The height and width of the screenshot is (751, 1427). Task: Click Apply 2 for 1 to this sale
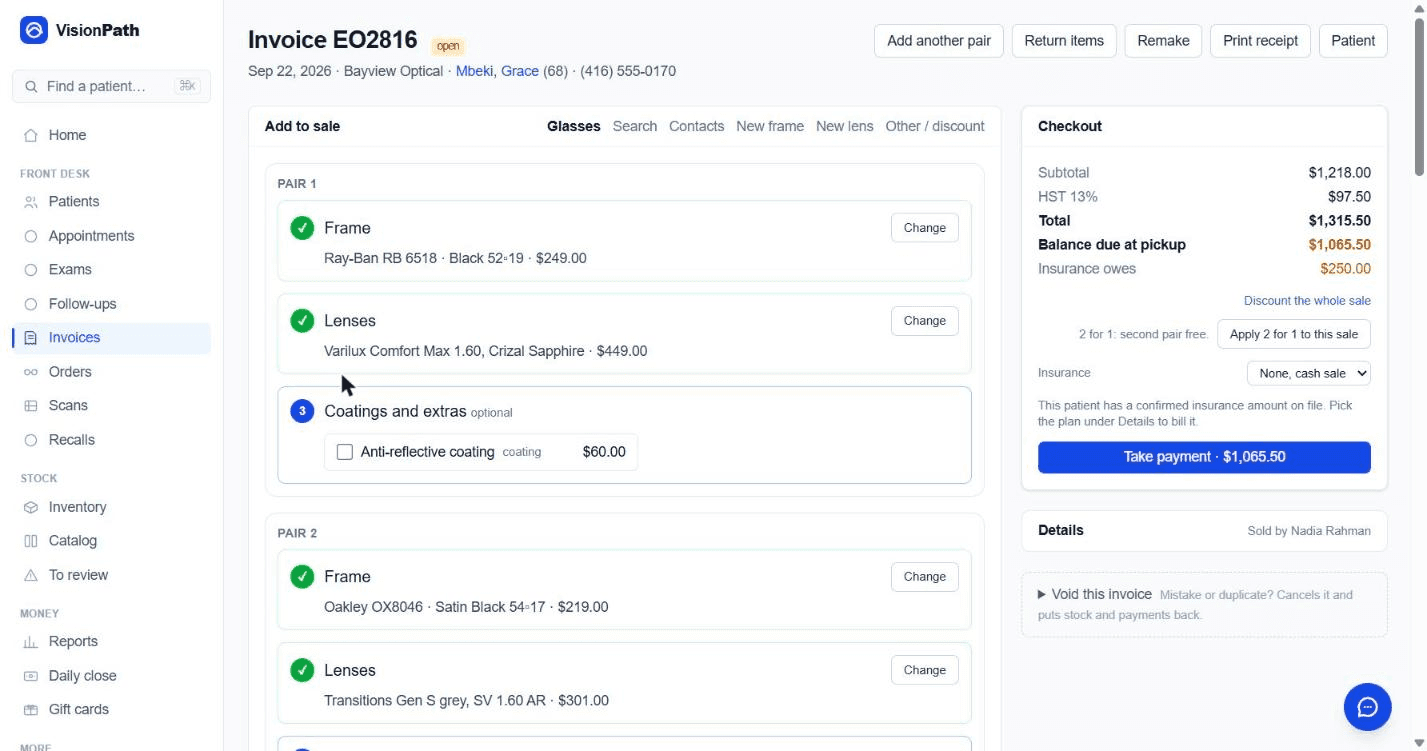(1294, 334)
